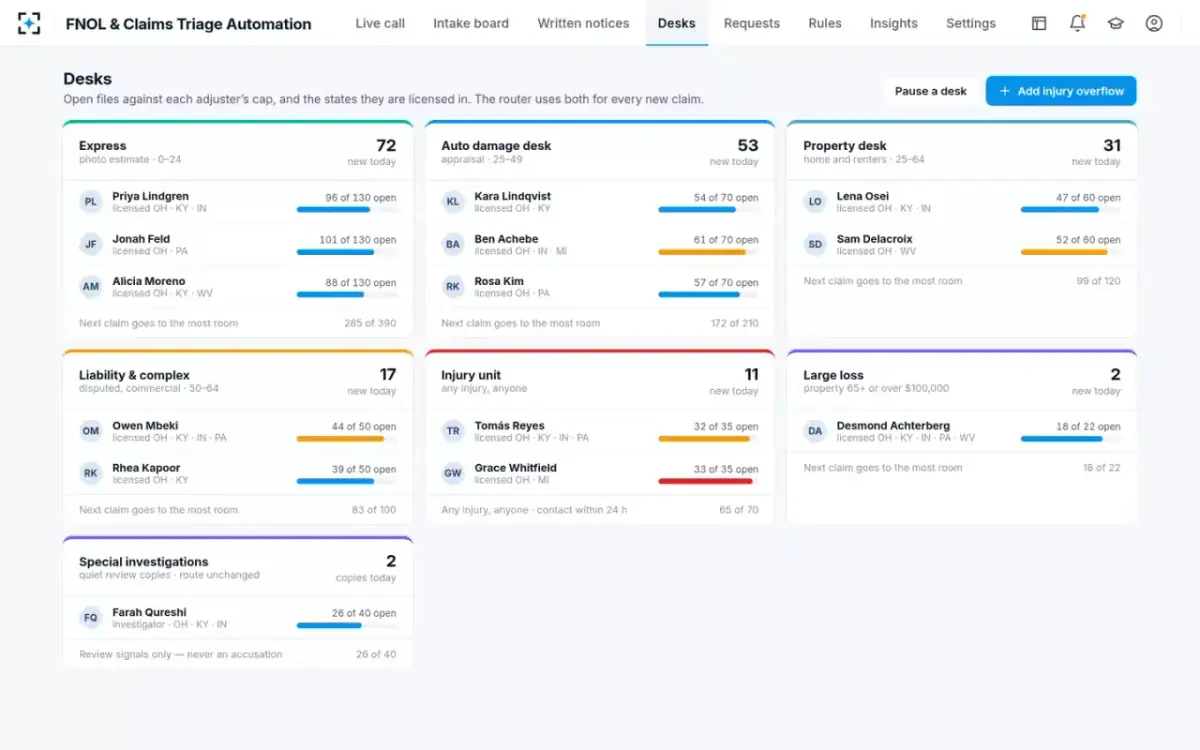
Task: Click Owen Mbeki's OM avatar
Action: point(91,431)
